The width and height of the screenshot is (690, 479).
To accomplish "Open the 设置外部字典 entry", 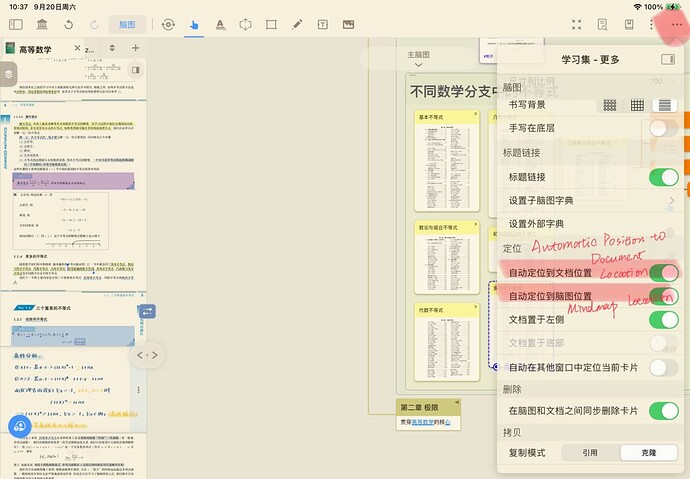I will (x=590, y=224).
